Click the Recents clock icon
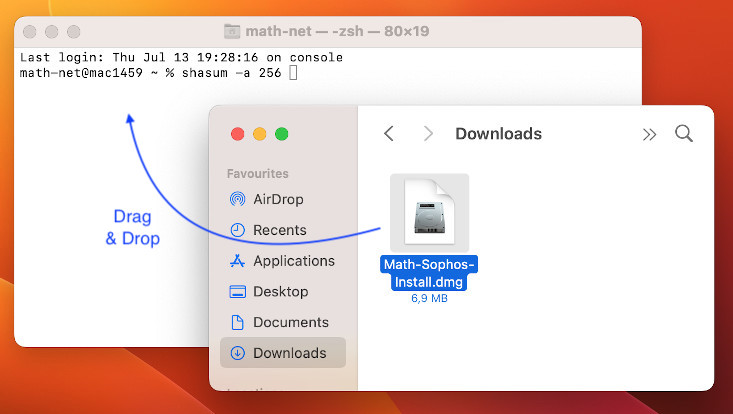This screenshot has height=414, width=733. coord(237,230)
